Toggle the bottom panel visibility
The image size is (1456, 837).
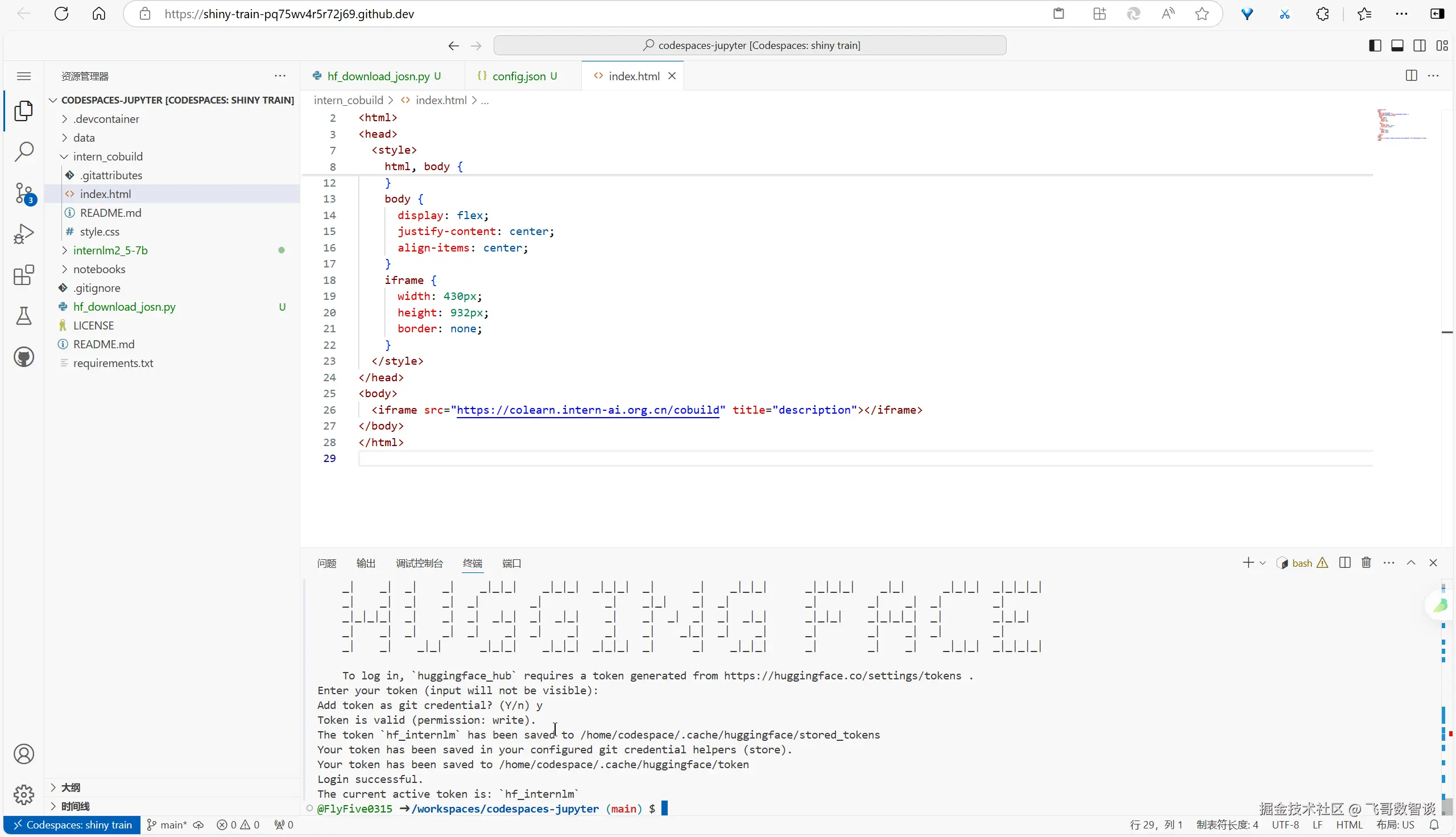pos(1397,46)
